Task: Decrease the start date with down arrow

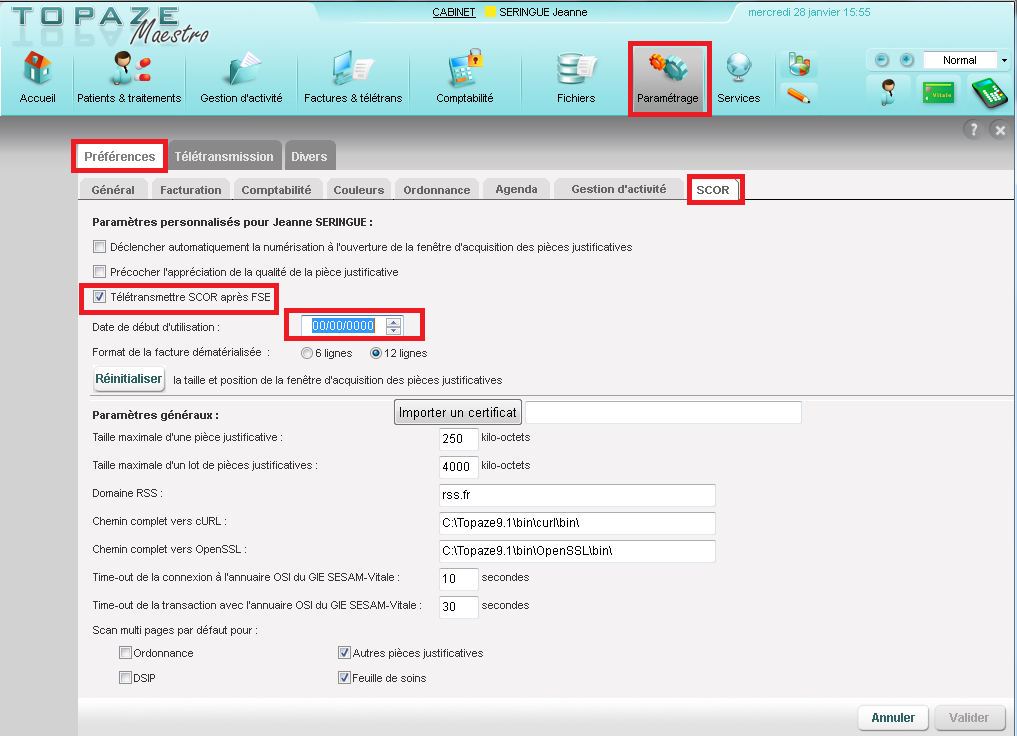Action: click(394, 330)
